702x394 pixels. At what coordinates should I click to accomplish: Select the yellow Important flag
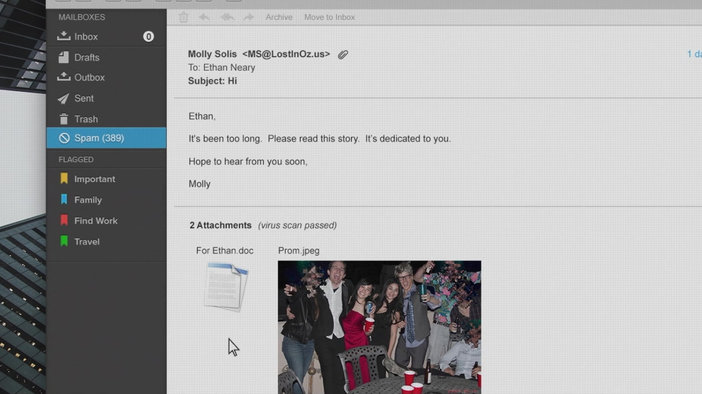coord(106,179)
